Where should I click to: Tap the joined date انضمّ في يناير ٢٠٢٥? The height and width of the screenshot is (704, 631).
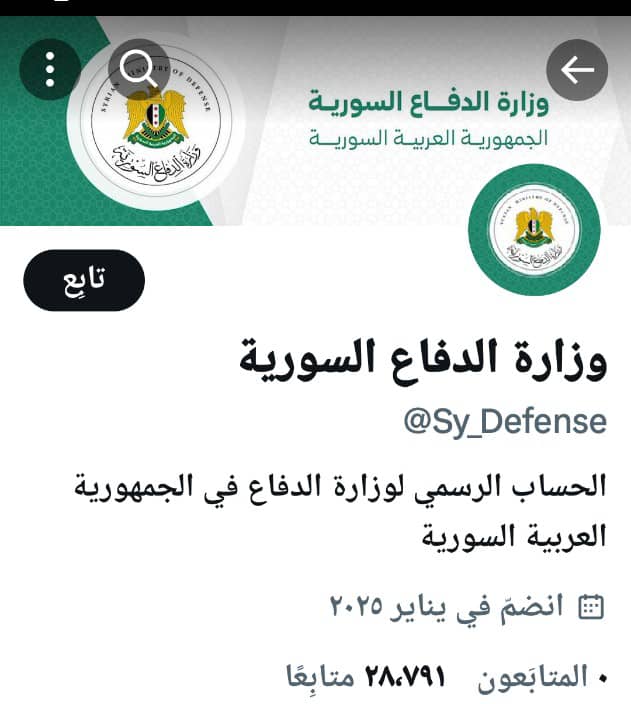tap(446, 607)
